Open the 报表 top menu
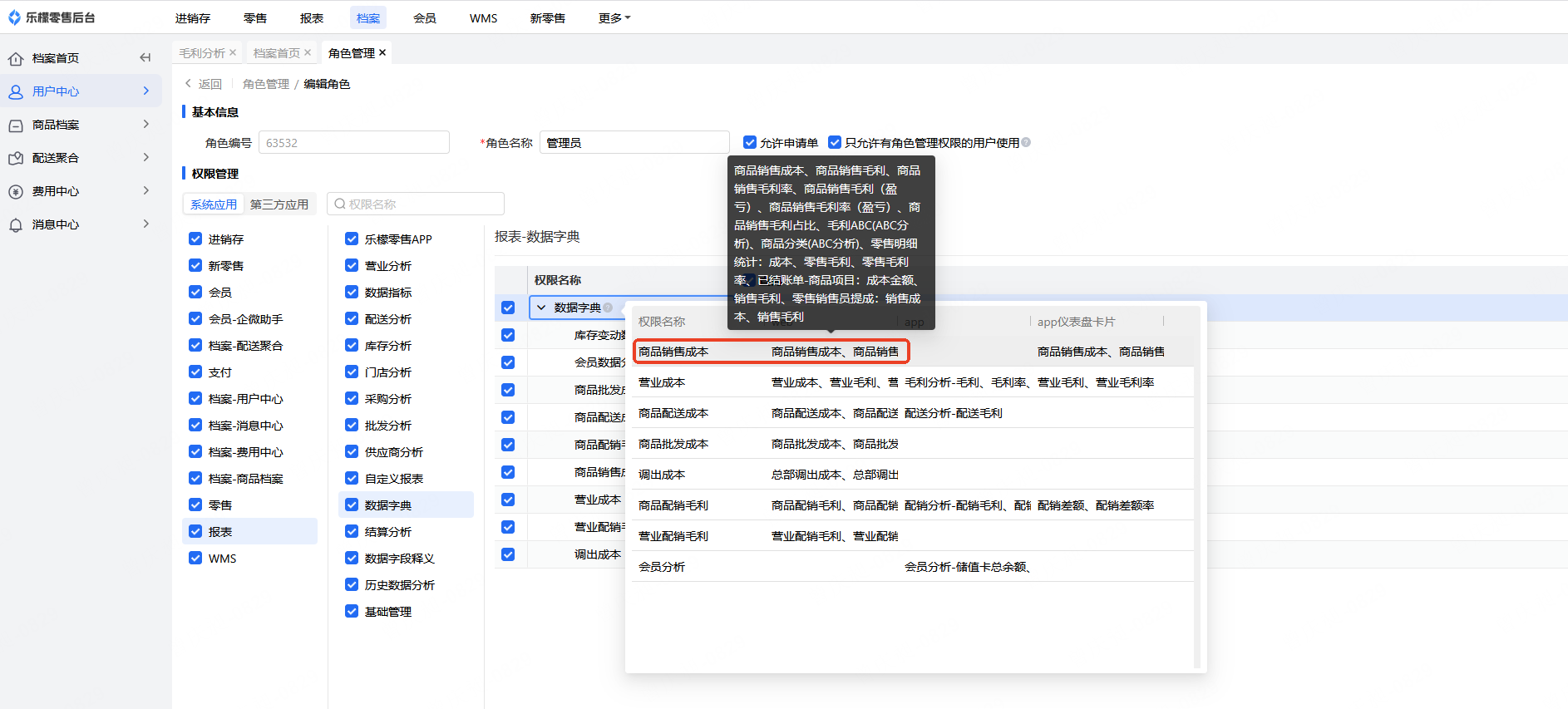Viewport: 1568px width, 709px height. pos(312,18)
